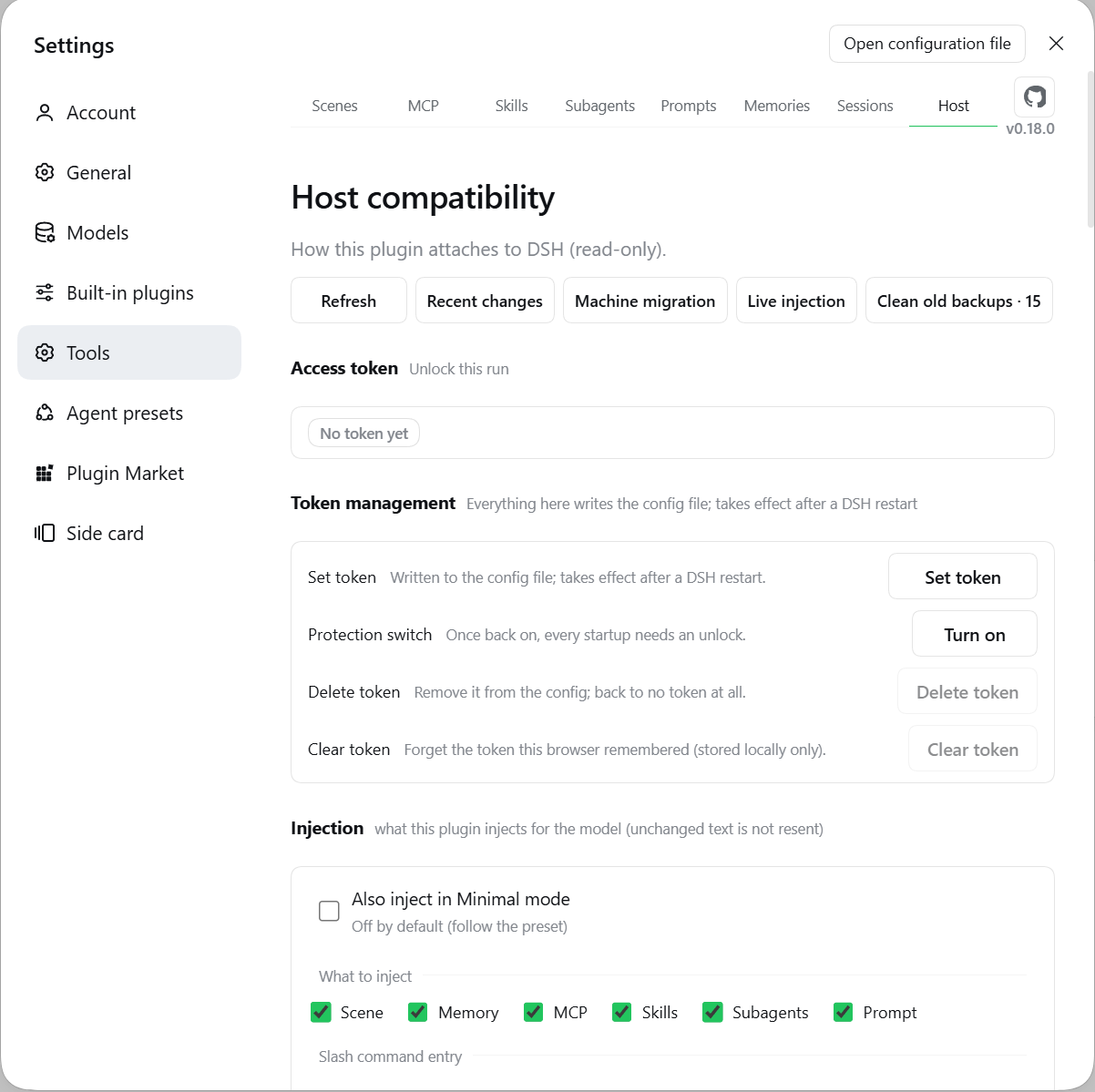This screenshot has height=1092, width=1095.
Task: Switch to the Sessions tab
Action: (865, 106)
